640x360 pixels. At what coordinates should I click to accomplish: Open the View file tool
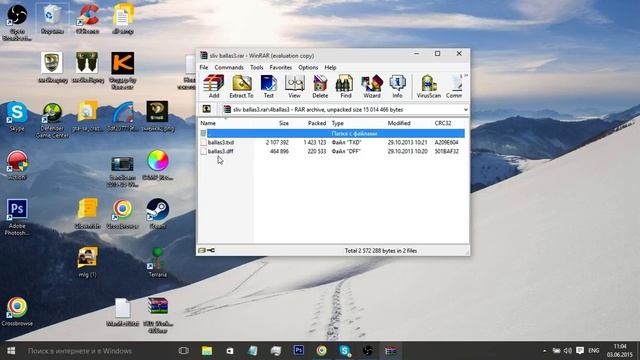(294, 87)
